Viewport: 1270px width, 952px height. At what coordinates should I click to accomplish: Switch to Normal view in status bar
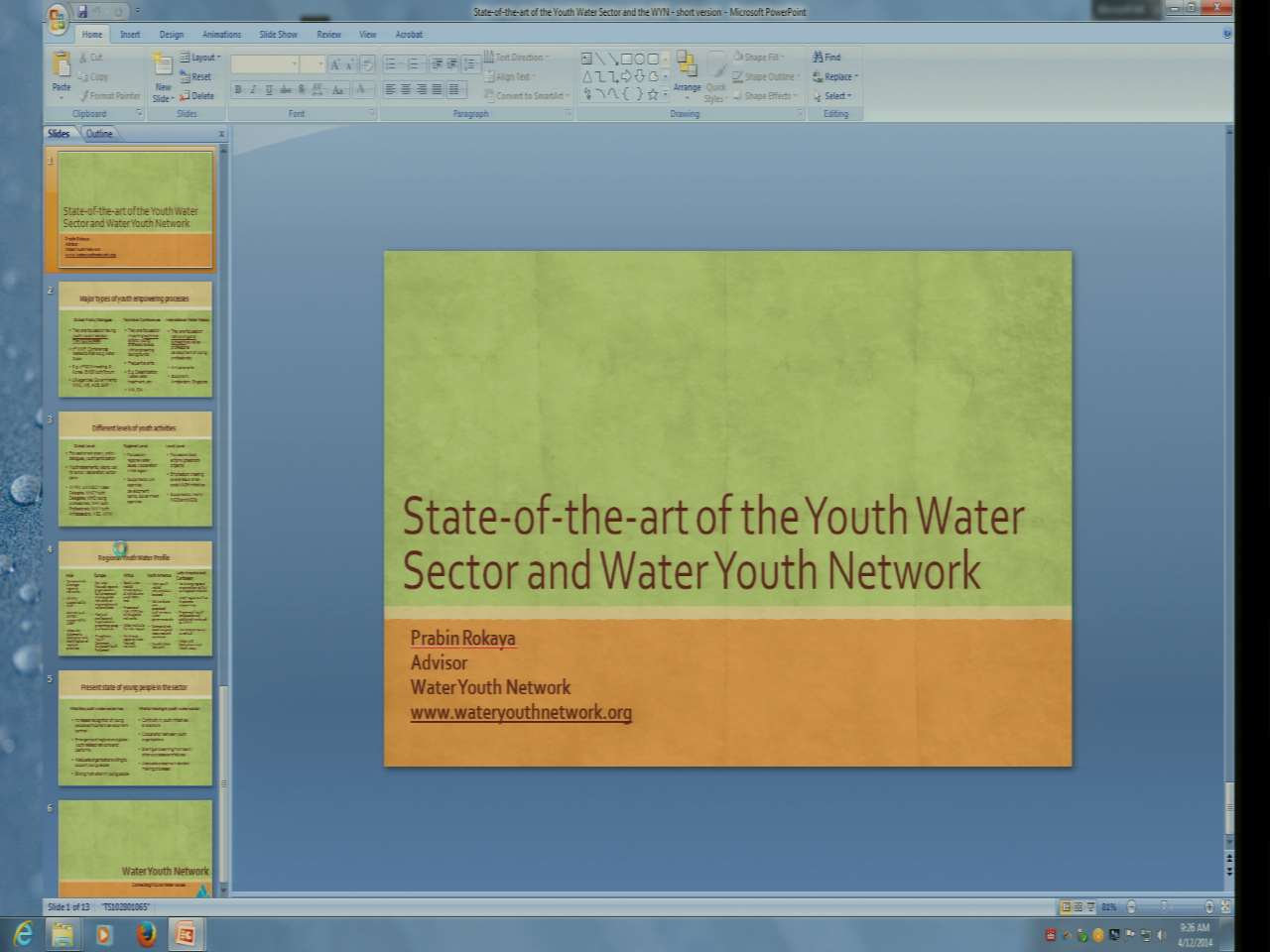1066,906
